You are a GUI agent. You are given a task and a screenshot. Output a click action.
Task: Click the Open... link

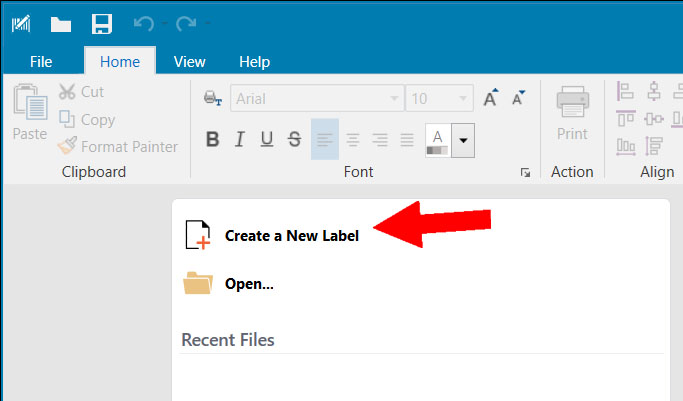249,284
